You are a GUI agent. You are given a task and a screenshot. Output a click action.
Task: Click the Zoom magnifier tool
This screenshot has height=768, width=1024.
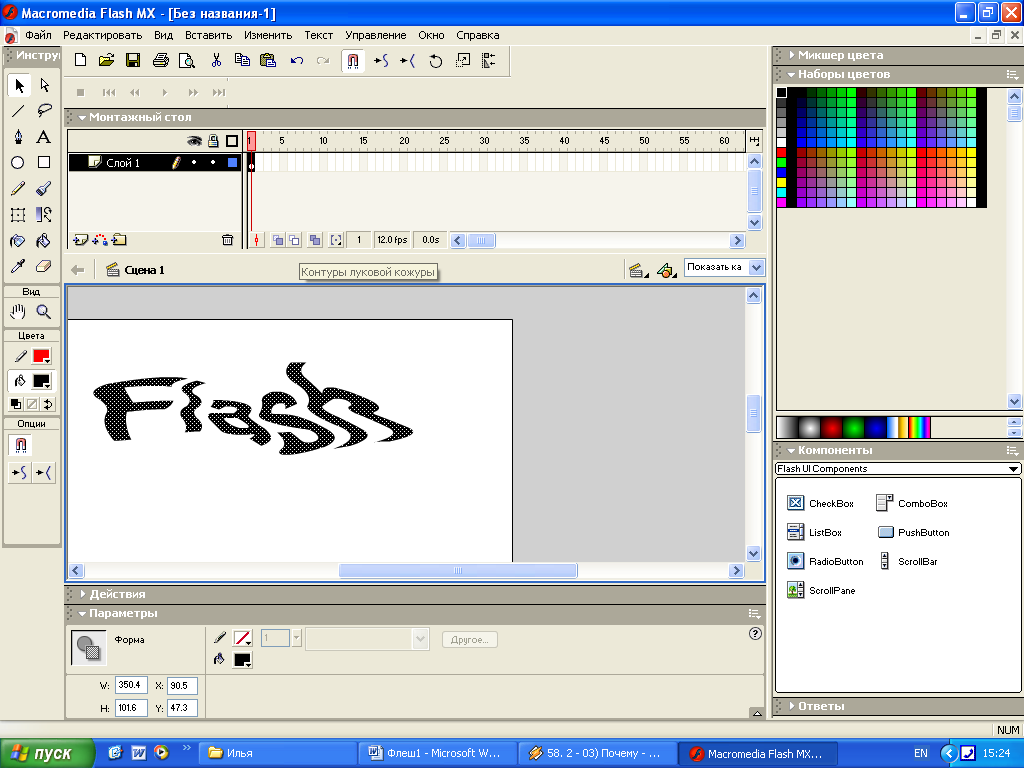[44, 312]
